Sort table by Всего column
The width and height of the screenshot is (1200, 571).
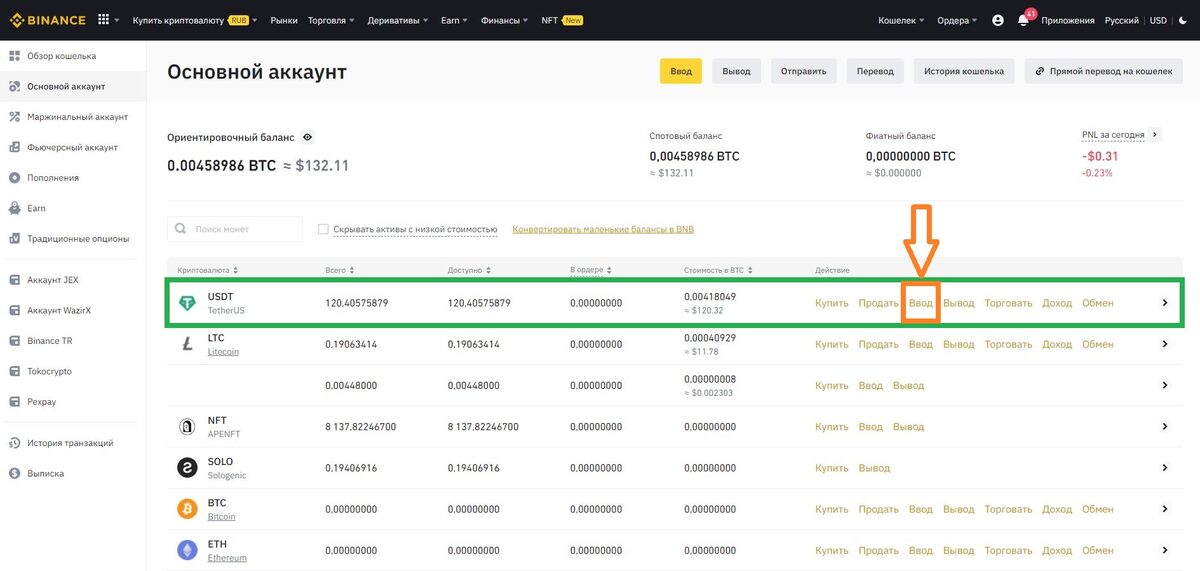tap(340, 271)
